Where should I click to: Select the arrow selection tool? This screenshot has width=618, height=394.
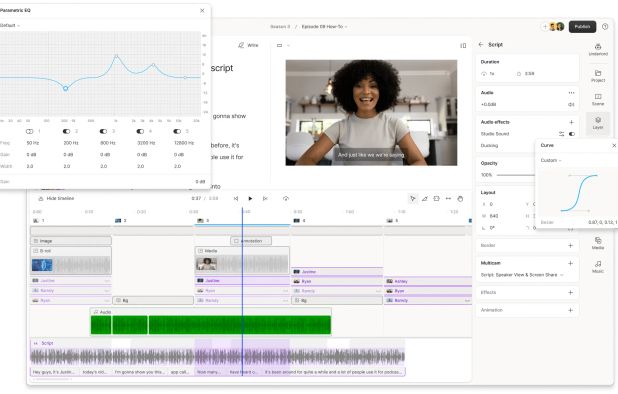coord(413,199)
